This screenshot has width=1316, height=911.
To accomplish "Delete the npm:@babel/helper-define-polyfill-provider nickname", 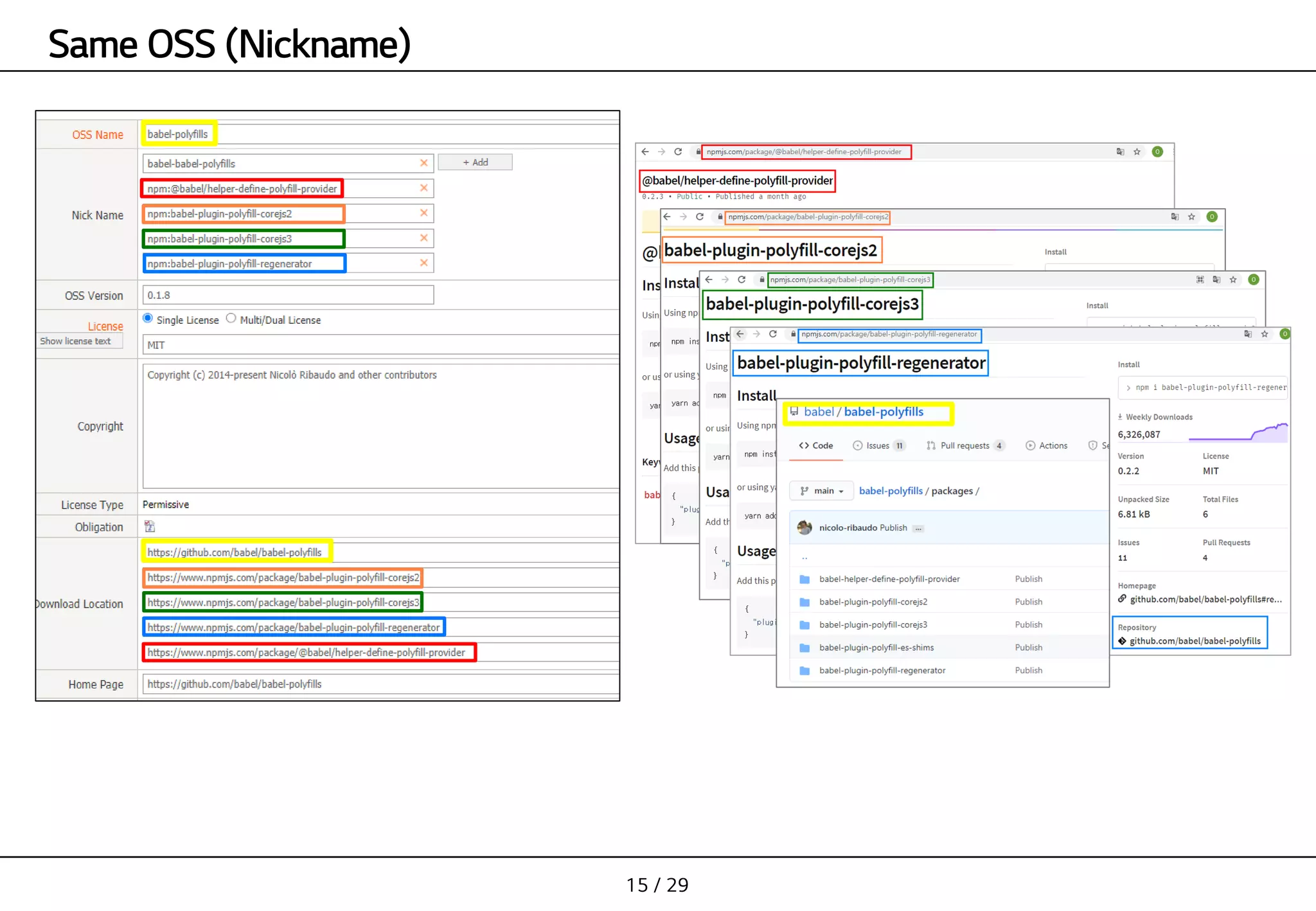I will tap(423, 188).
